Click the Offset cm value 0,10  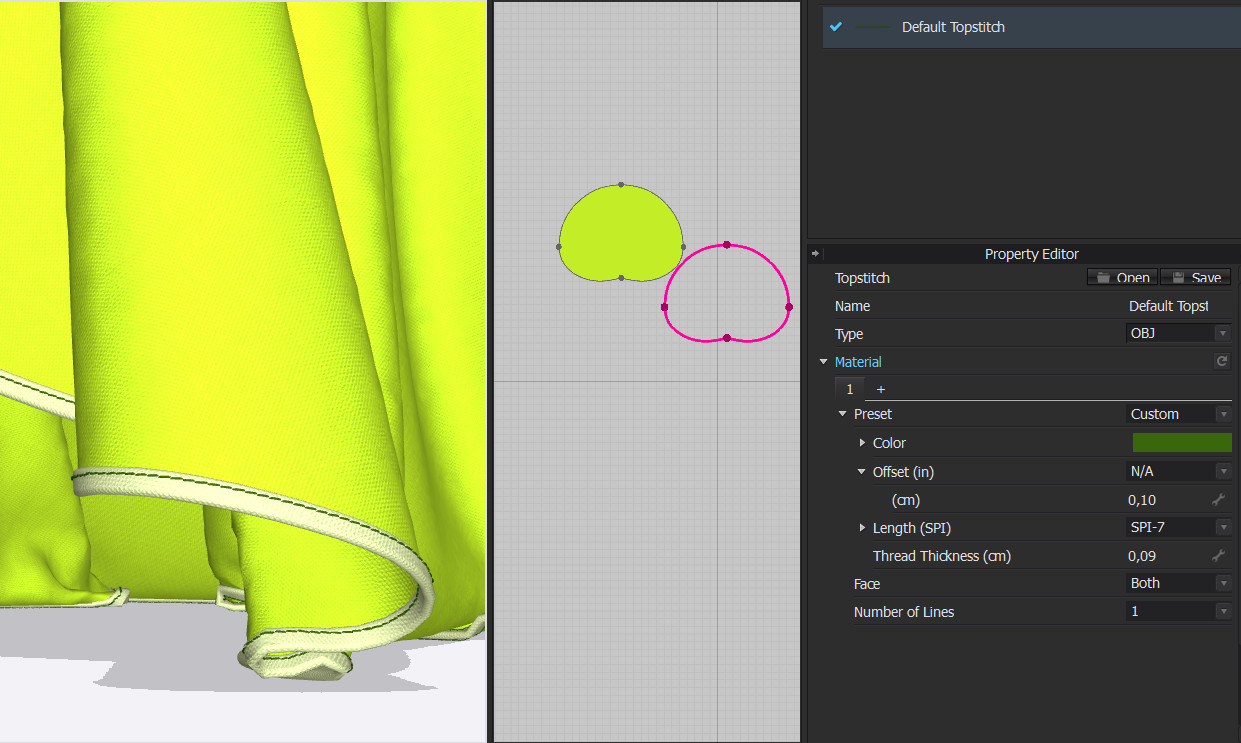pos(1142,499)
